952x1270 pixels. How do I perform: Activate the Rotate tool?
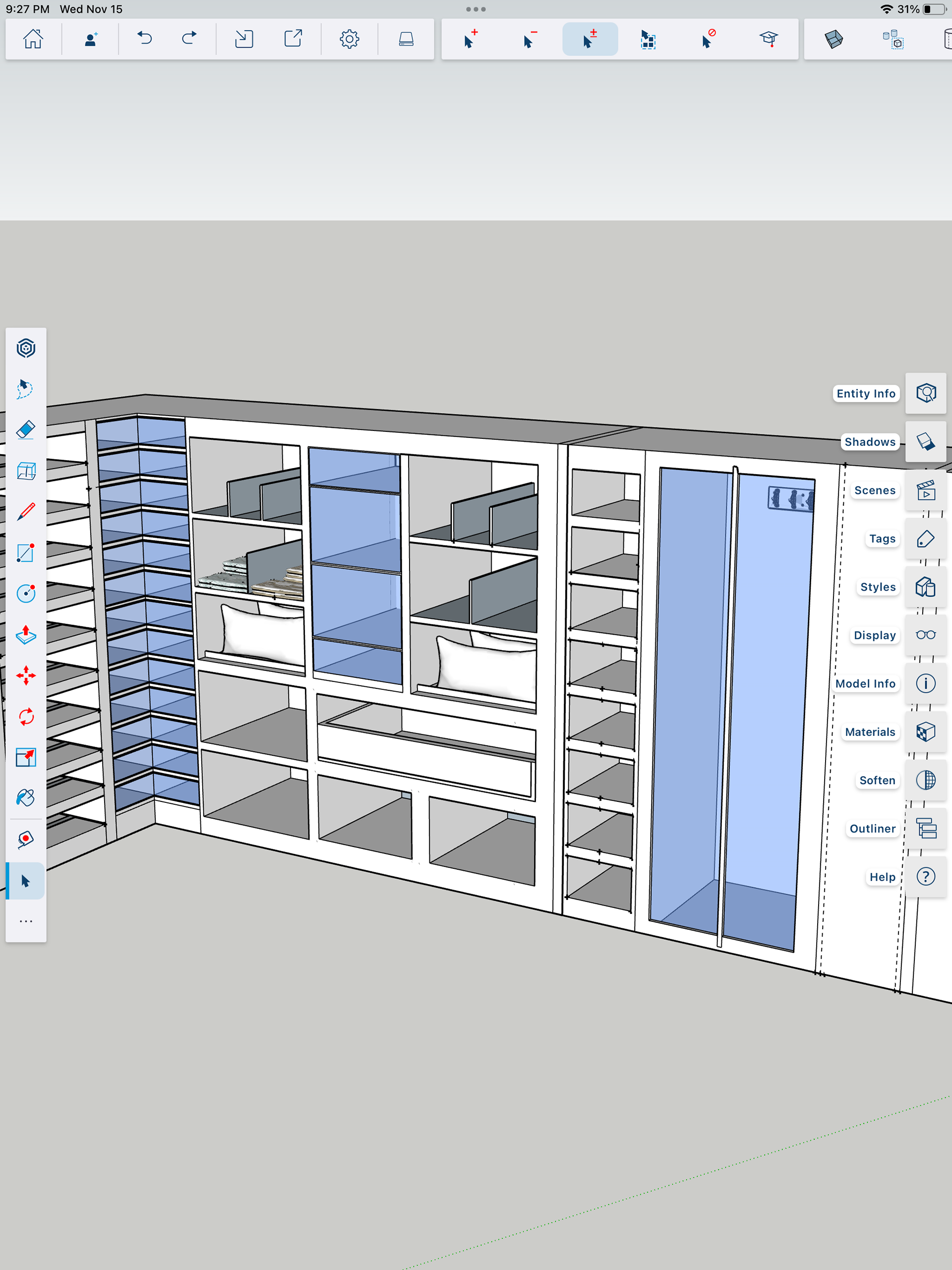click(x=26, y=717)
